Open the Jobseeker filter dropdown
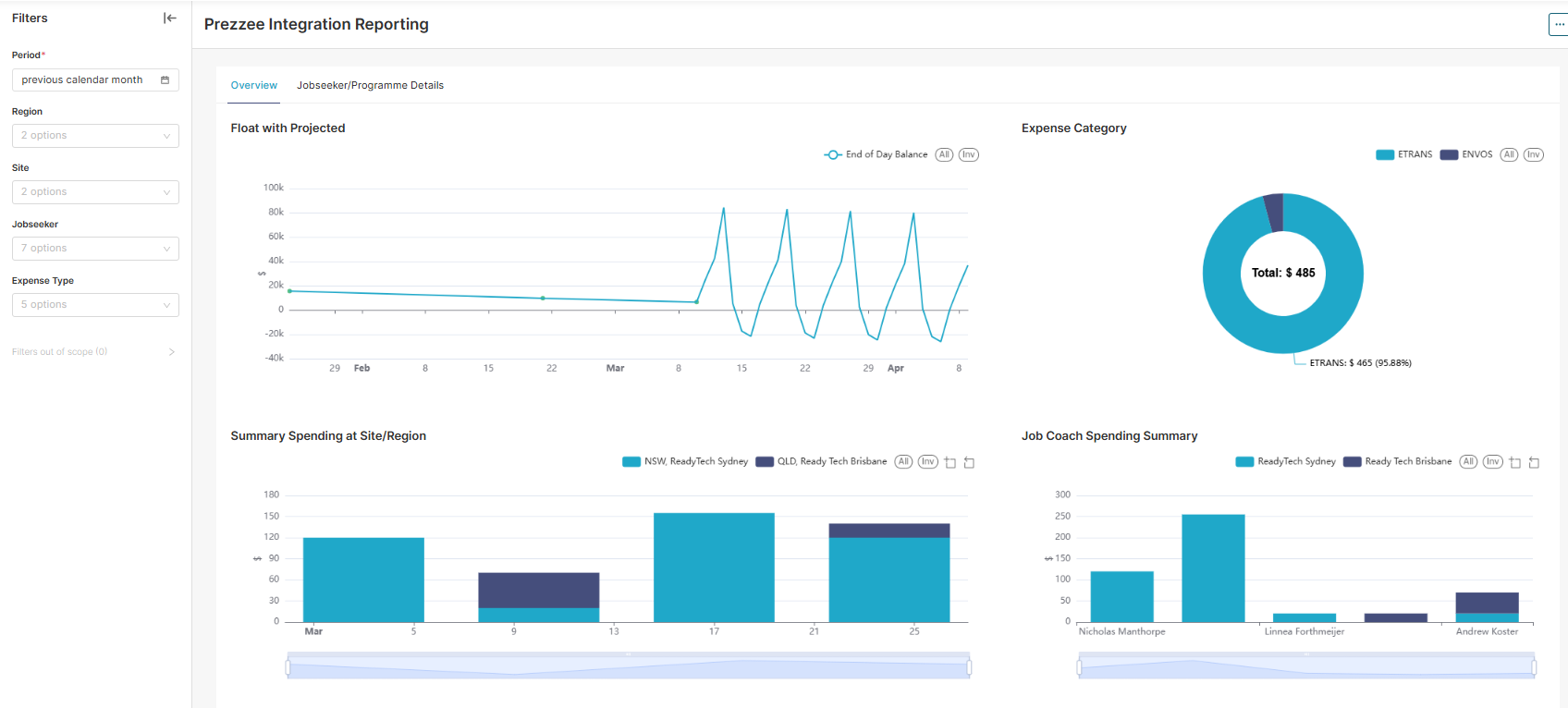Screen dimensions: 1568x708 point(95,249)
